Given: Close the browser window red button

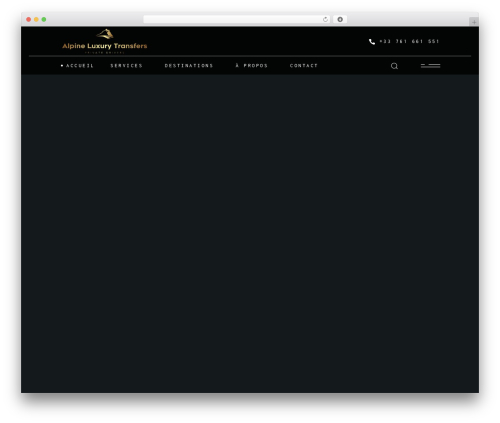Looking at the screenshot, I should coord(29,19).
